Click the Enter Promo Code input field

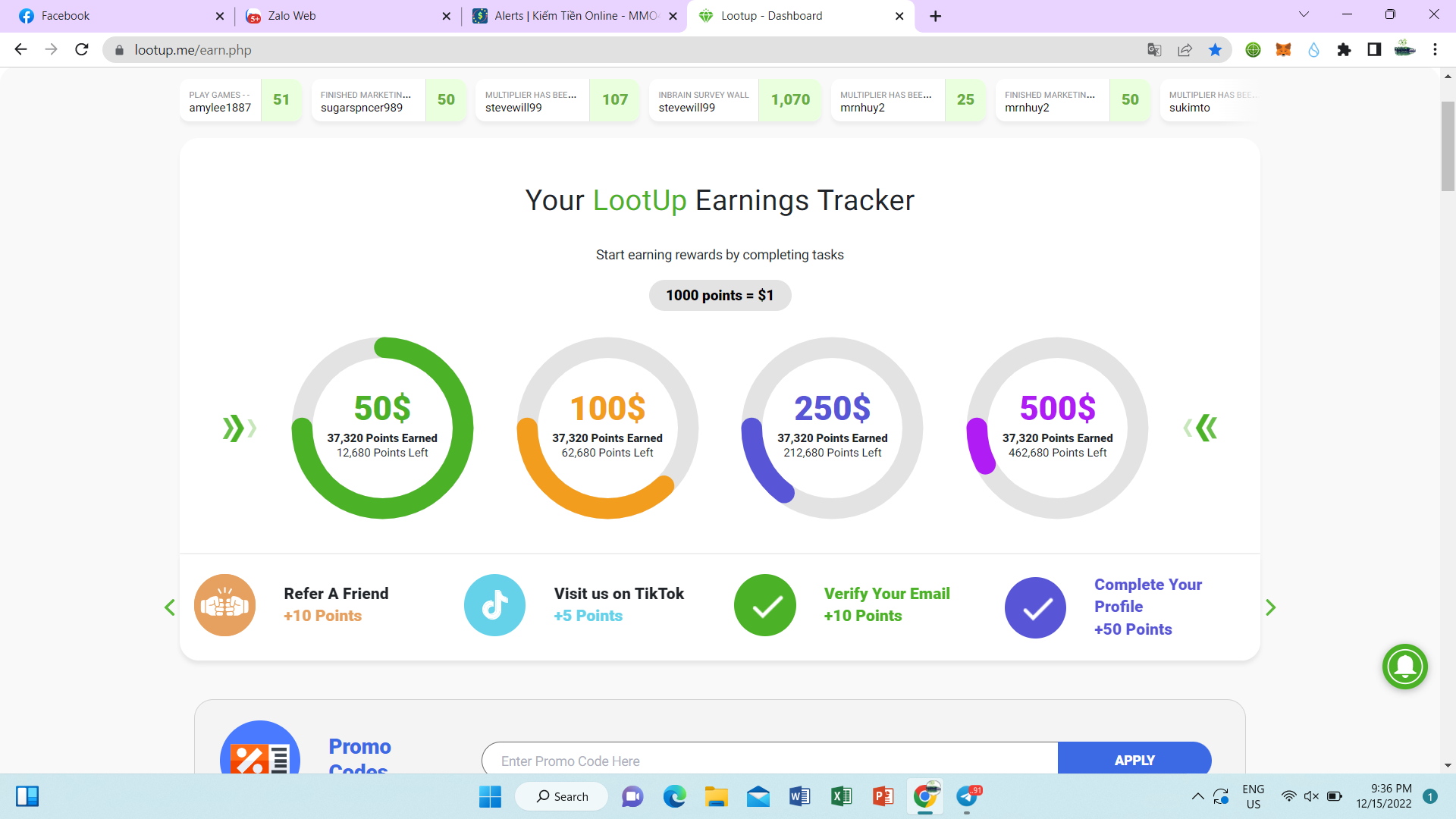coord(770,760)
